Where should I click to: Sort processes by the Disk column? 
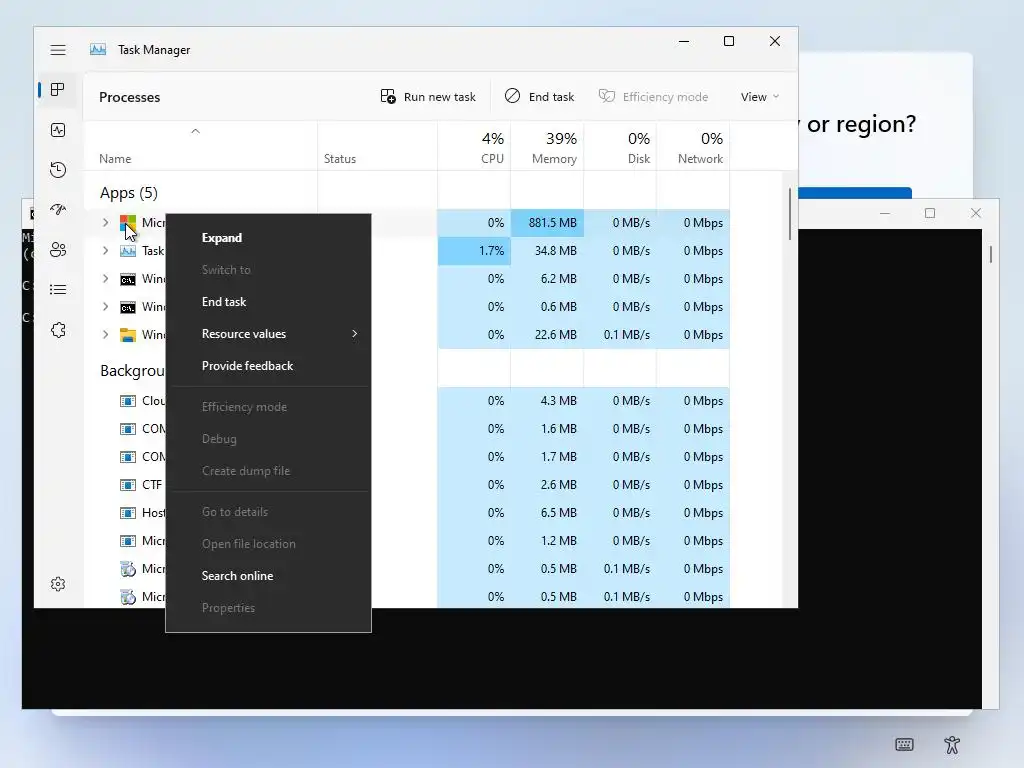tap(620, 148)
